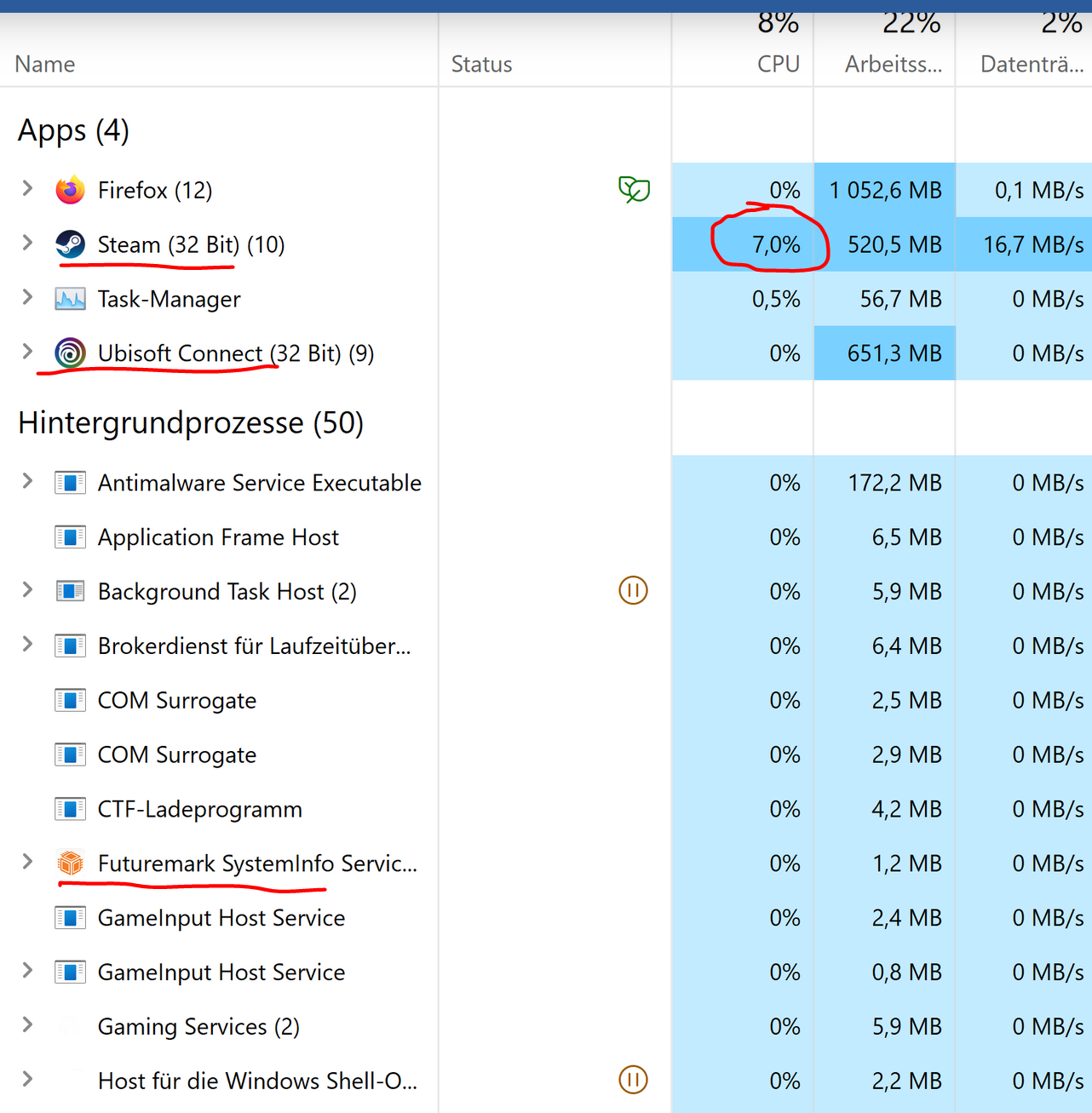Select Futuremark SystemInfo Service process
The width and height of the screenshot is (1092, 1113).
(x=257, y=863)
